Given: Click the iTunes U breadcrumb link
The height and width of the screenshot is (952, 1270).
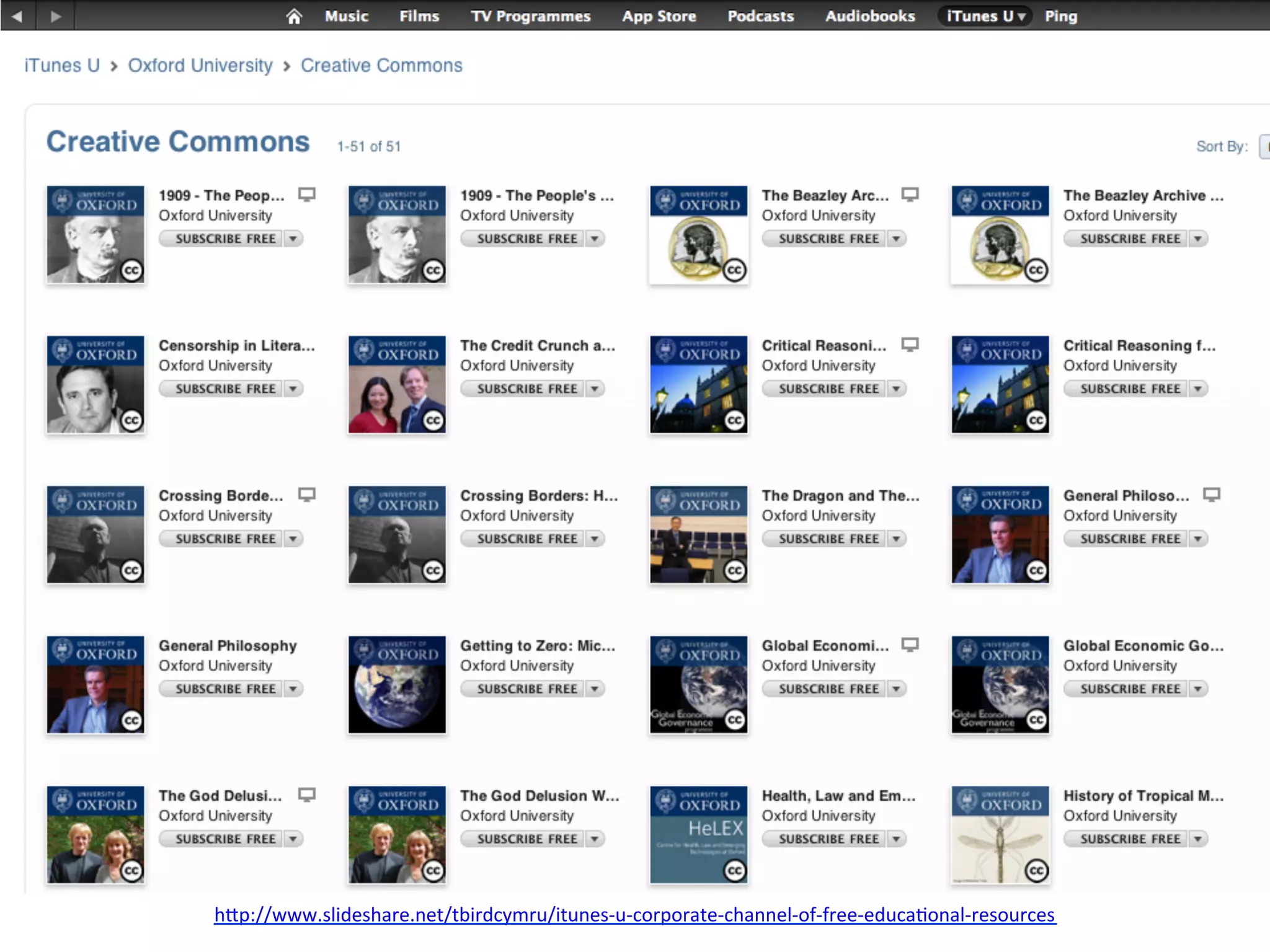Looking at the screenshot, I should (x=62, y=65).
